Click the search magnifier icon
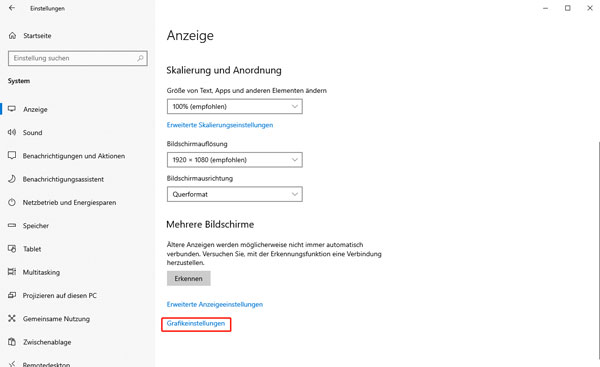Viewport: 600px width, 367px height. (140, 58)
